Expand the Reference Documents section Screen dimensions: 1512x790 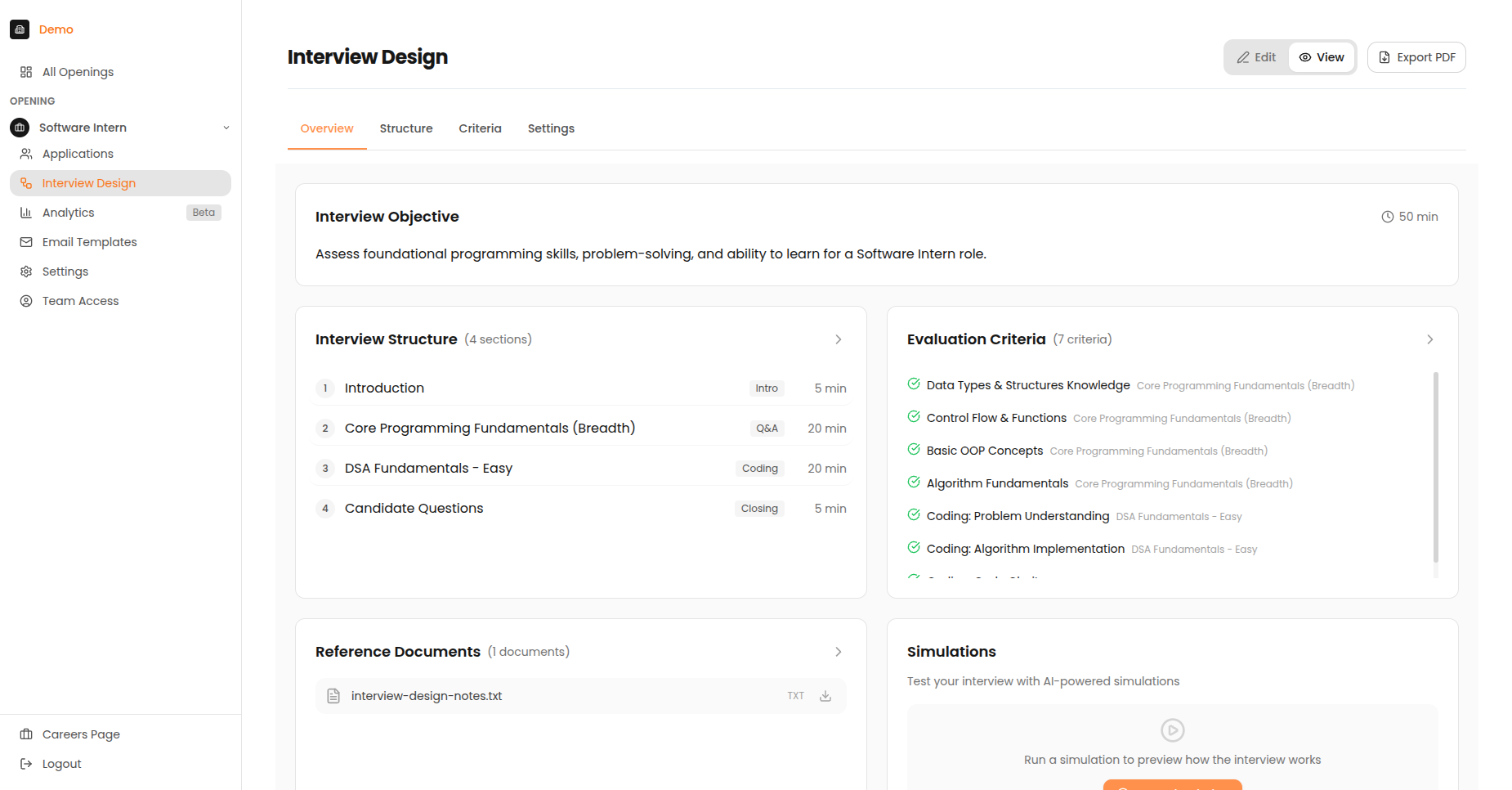[838, 652]
